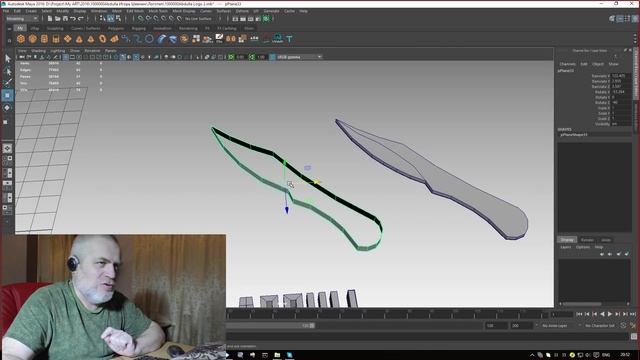
Task: Open the Modeling menu set dropdown
Action: coord(22,19)
